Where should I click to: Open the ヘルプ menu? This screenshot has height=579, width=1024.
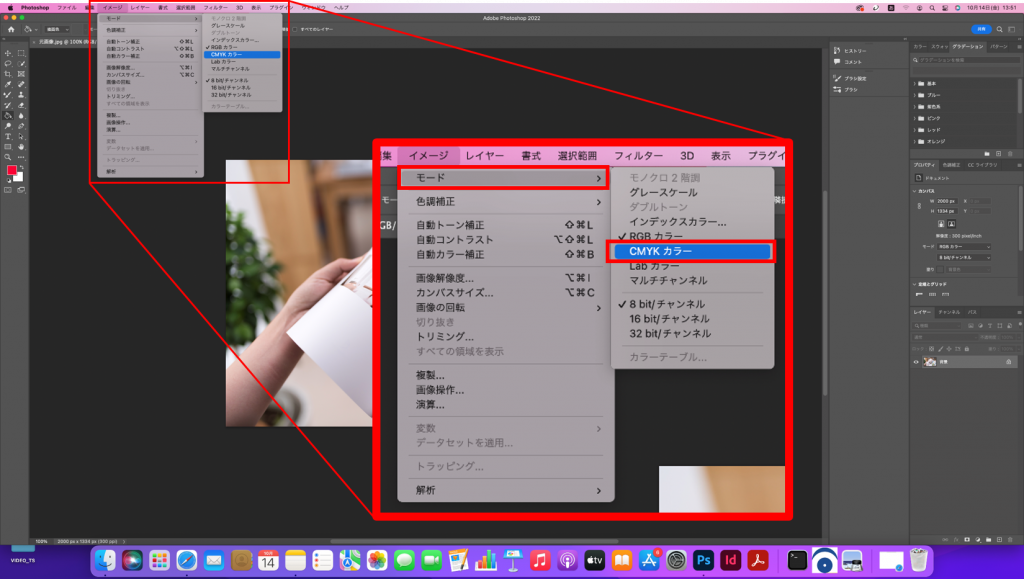click(342, 8)
